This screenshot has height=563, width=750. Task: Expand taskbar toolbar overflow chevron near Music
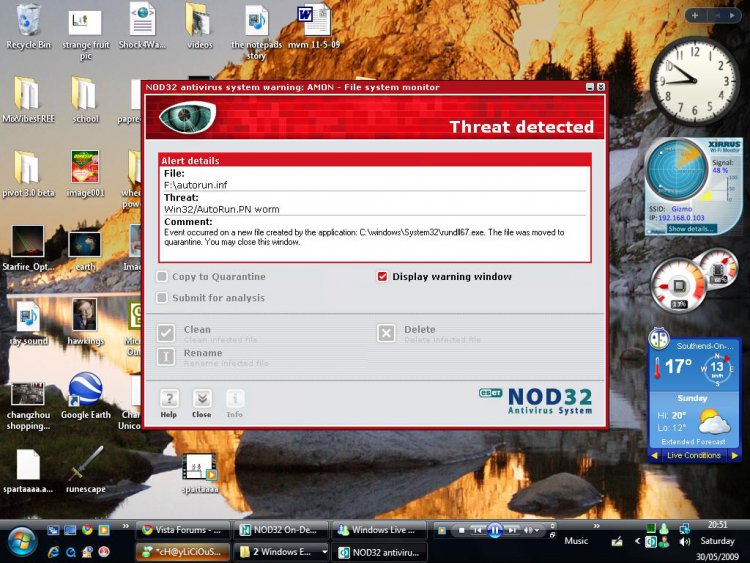596,526
